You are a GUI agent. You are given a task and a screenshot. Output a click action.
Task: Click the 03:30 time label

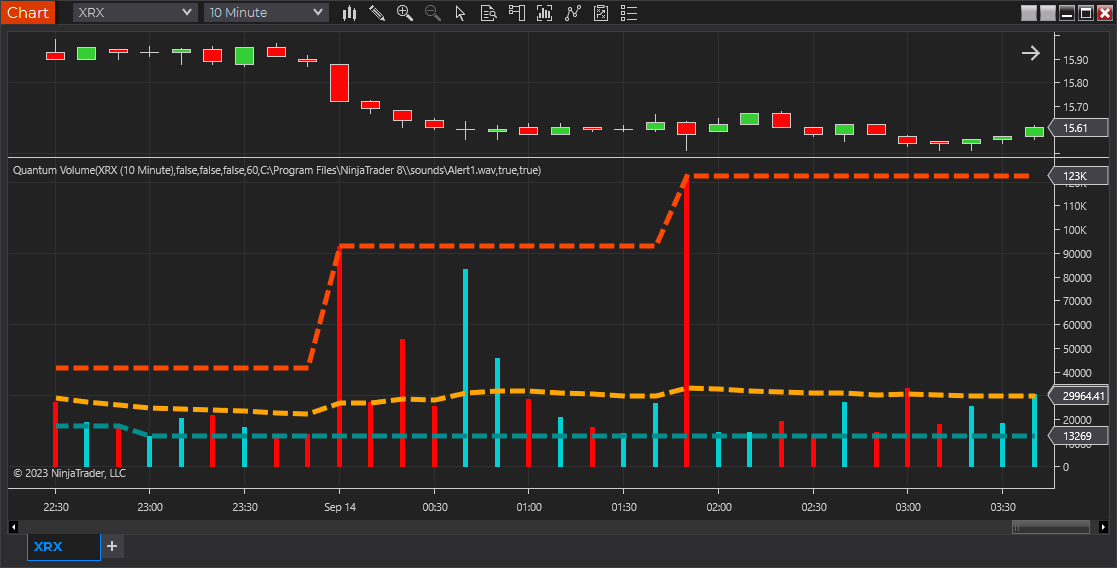pos(1003,507)
